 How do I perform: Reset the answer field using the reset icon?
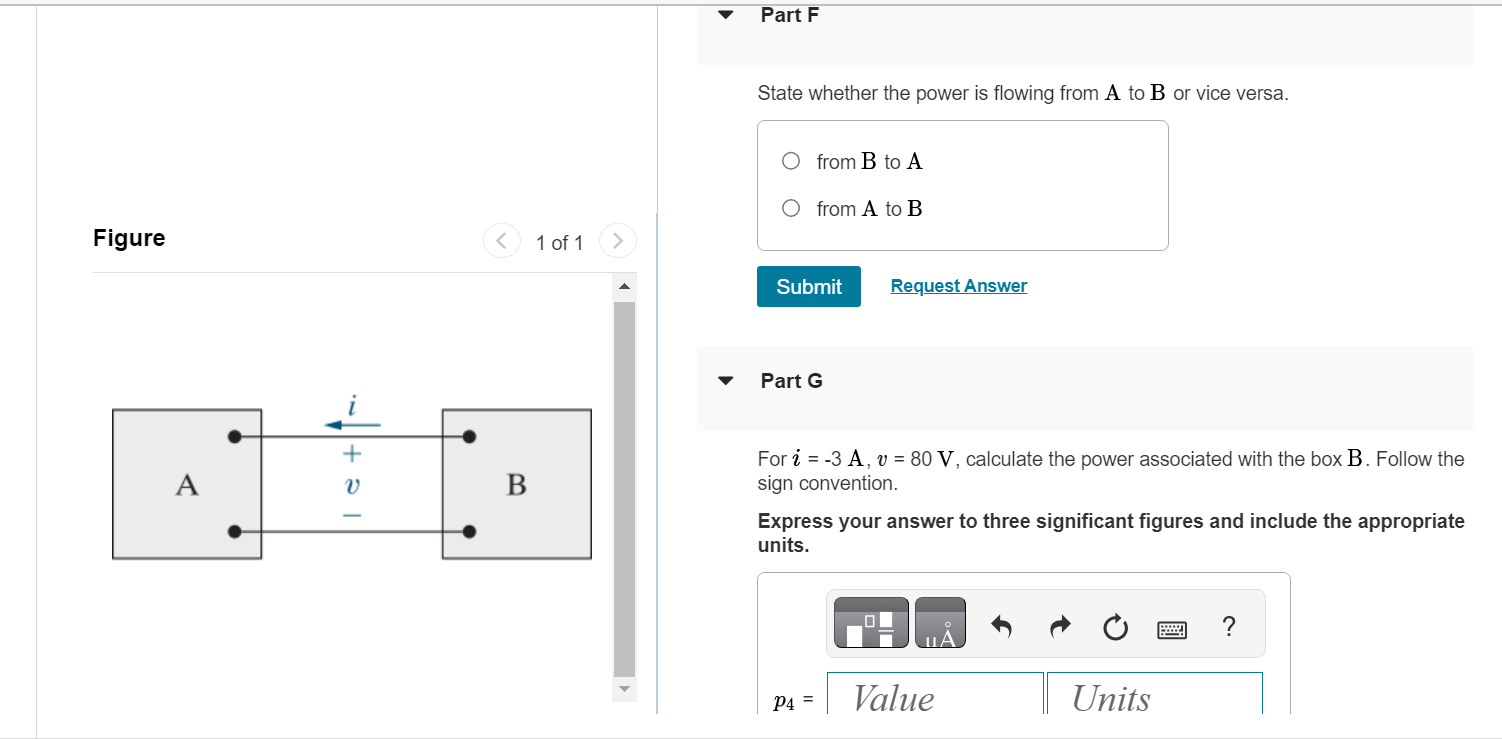coord(1115,628)
